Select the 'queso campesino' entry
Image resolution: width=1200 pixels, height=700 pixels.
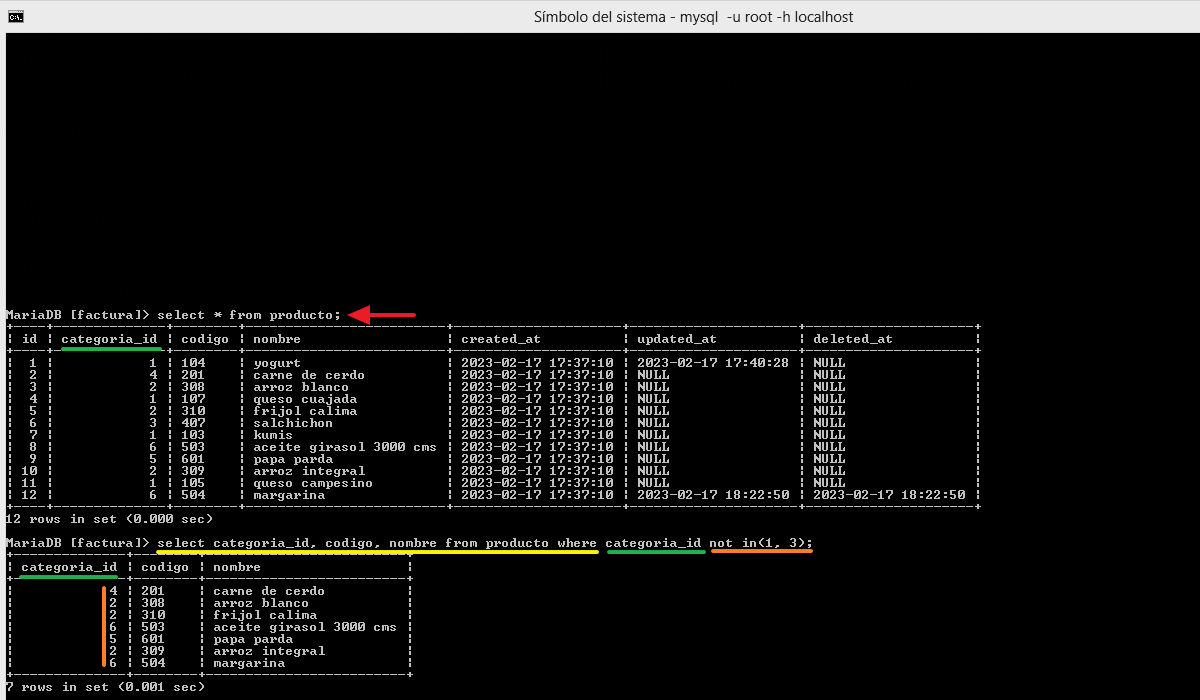[299, 483]
